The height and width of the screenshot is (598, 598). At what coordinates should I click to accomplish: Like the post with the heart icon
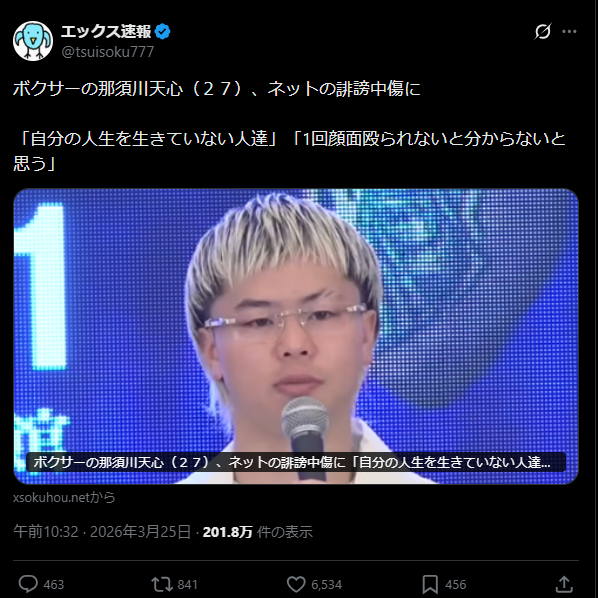tap(296, 584)
